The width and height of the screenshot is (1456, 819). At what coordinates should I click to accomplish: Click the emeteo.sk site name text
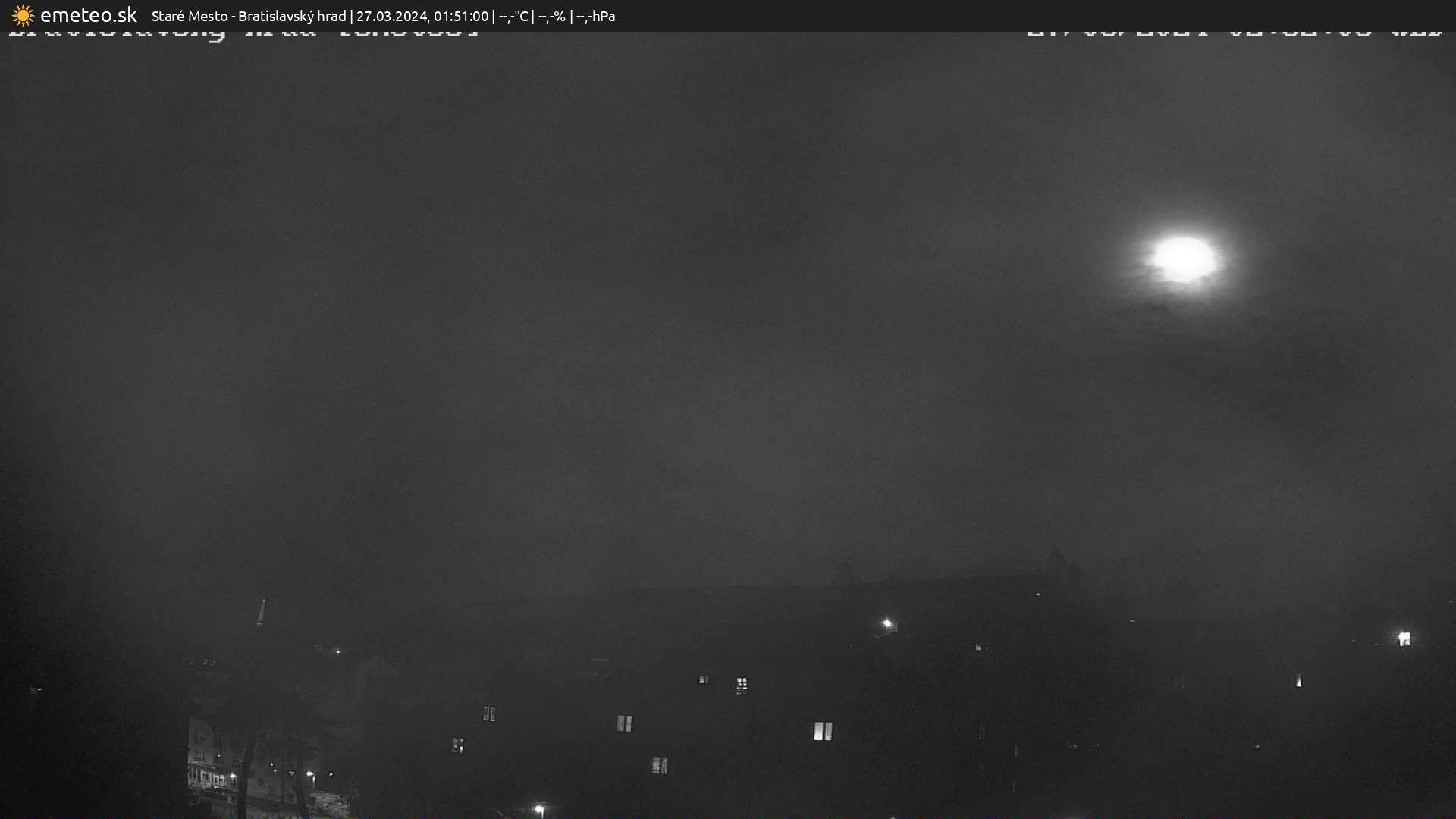click(88, 15)
